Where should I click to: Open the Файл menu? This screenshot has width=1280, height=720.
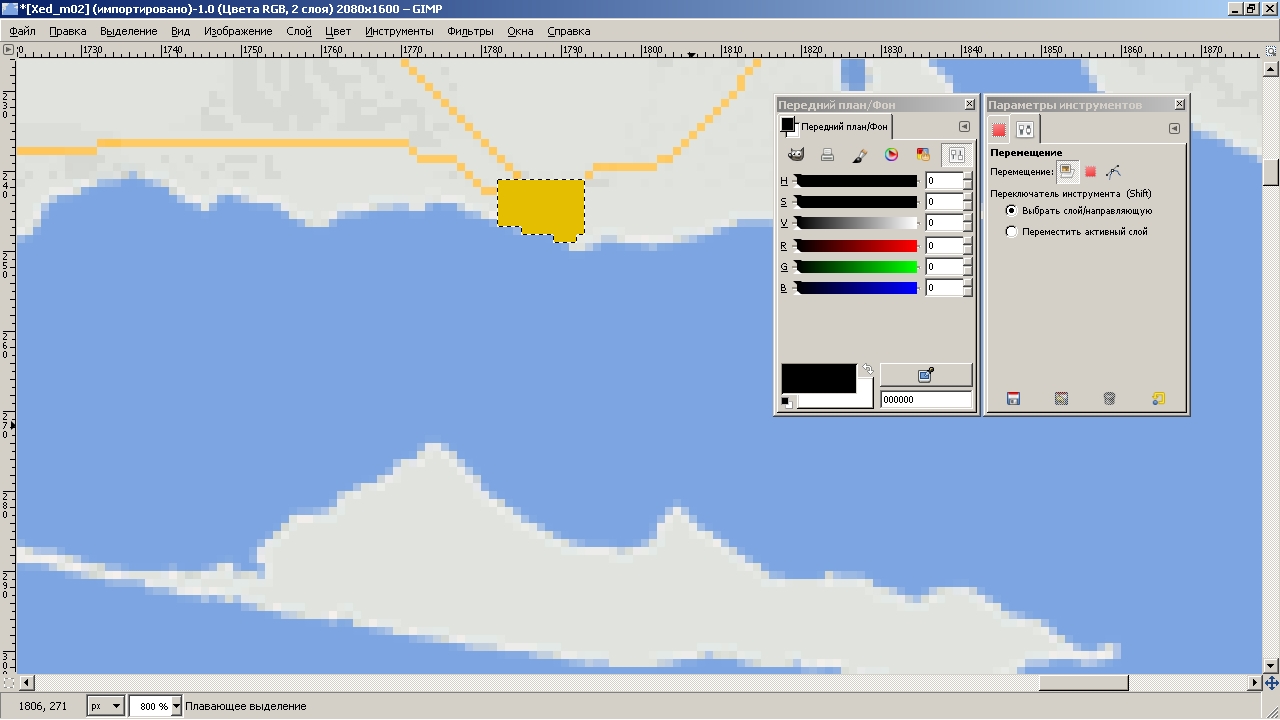[x=22, y=31]
